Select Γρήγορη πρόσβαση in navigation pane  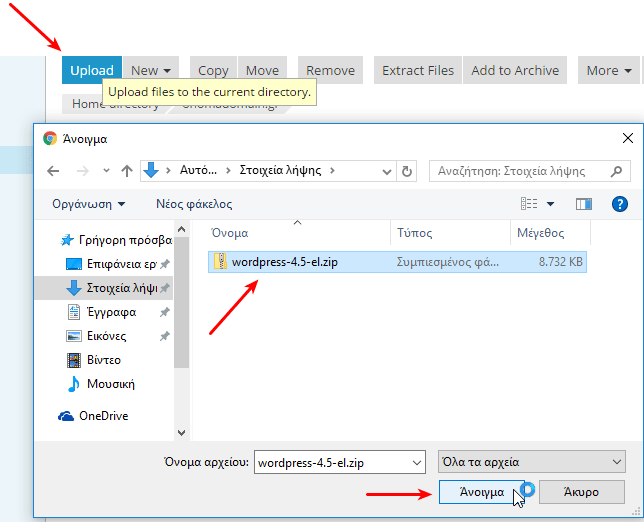coord(116,240)
